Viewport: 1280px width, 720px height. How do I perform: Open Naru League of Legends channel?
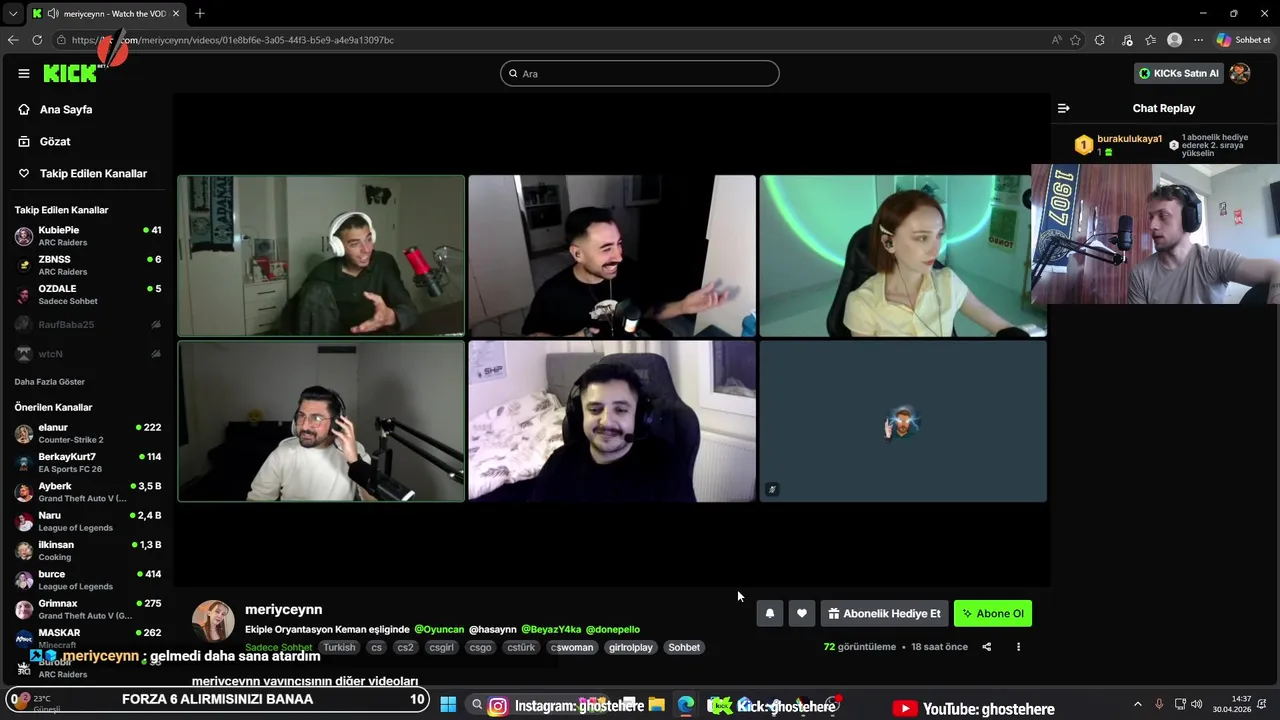click(87, 521)
